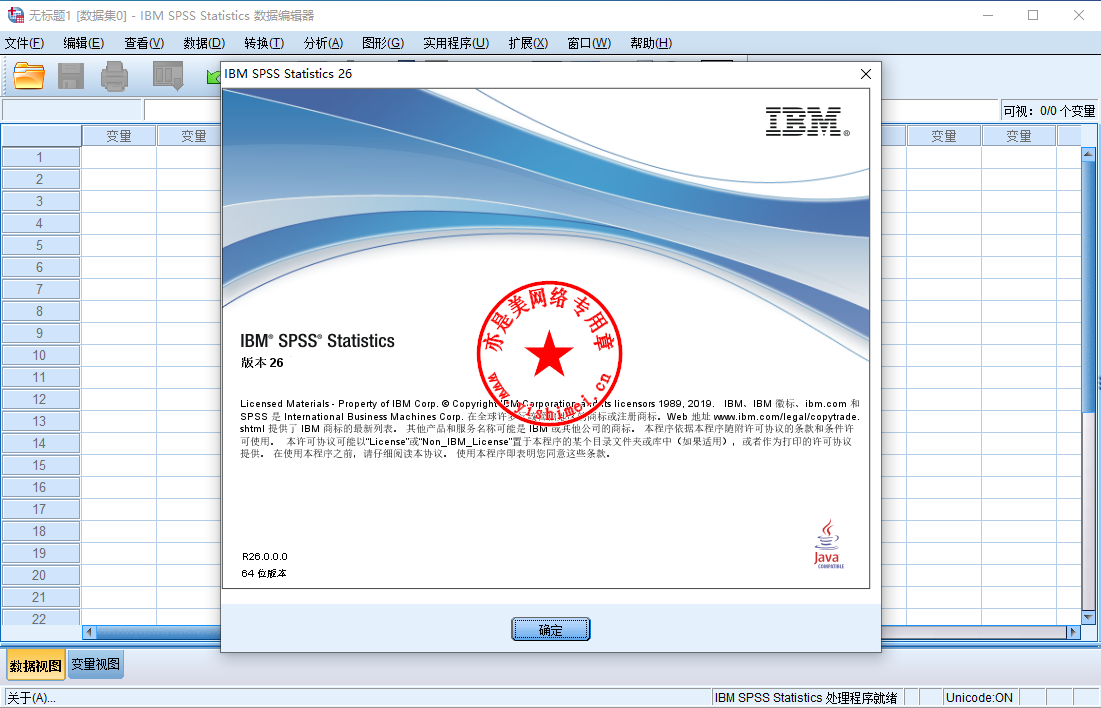The height and width of the screenshot is (708, 1101).
Task: Click the Java compatible logo in dialog
Action: tap(829, 544)
